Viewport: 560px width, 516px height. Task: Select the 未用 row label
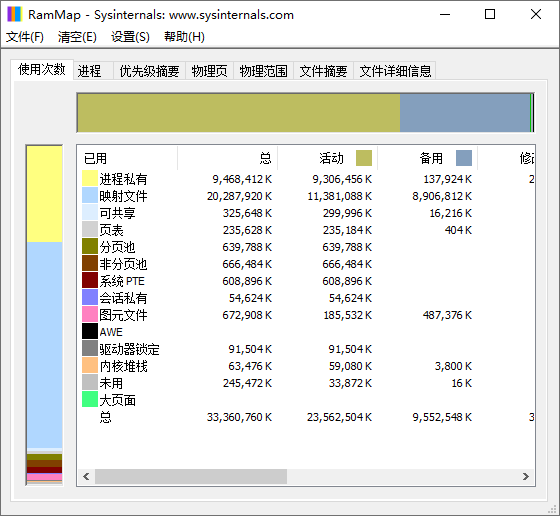coord(111,383)
